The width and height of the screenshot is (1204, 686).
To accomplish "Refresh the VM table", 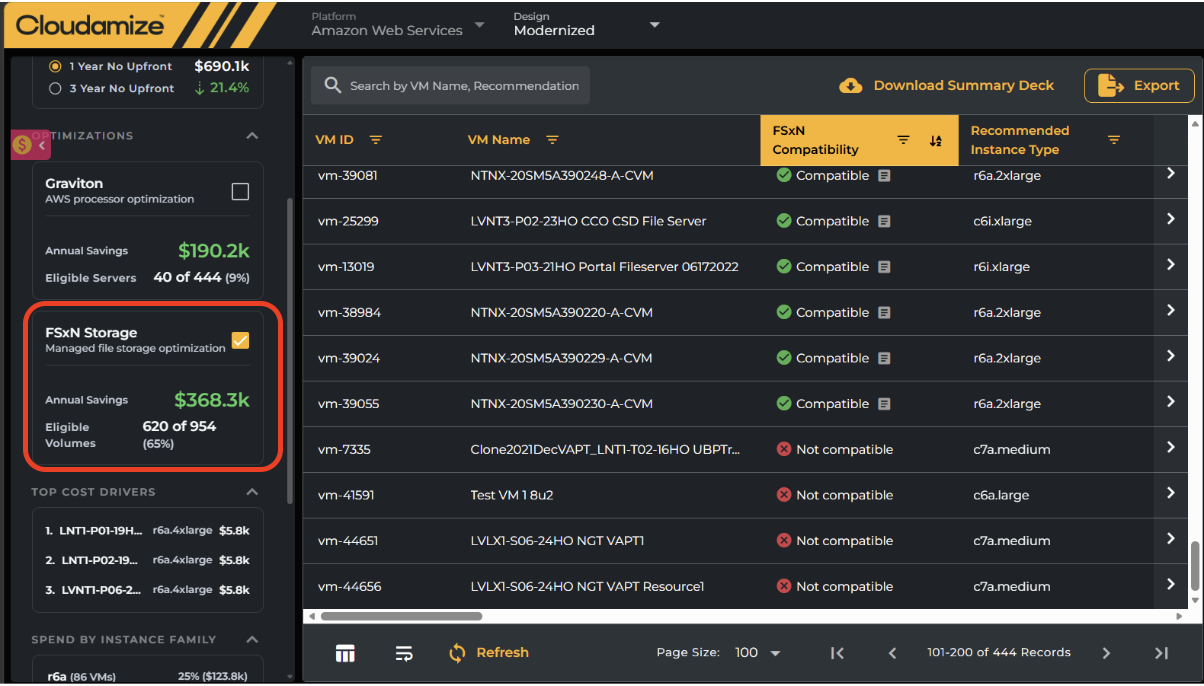I will (489, 653).
